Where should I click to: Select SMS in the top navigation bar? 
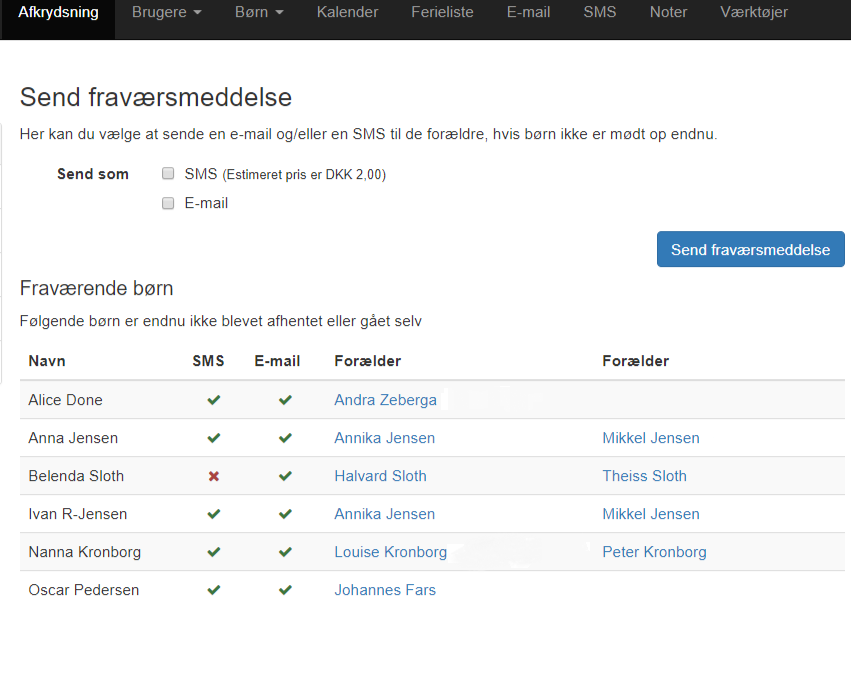pos(600,12)
